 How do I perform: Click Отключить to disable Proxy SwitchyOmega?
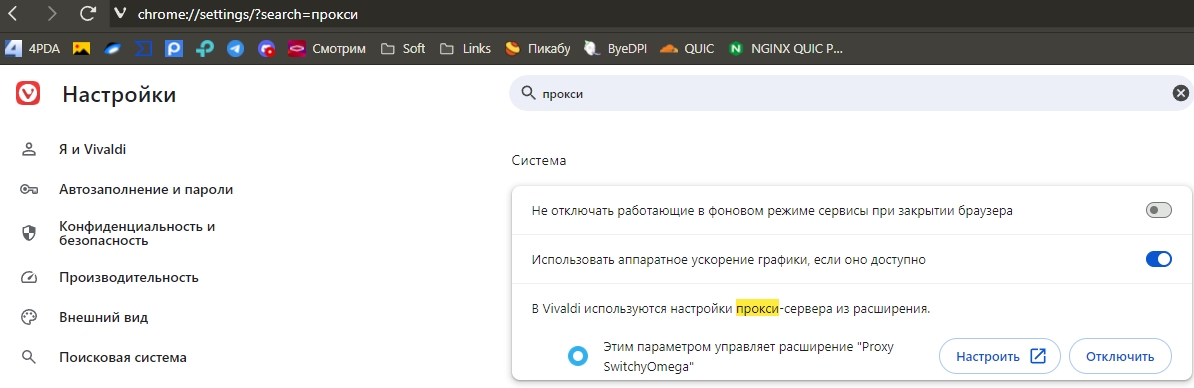point(1120,356)
